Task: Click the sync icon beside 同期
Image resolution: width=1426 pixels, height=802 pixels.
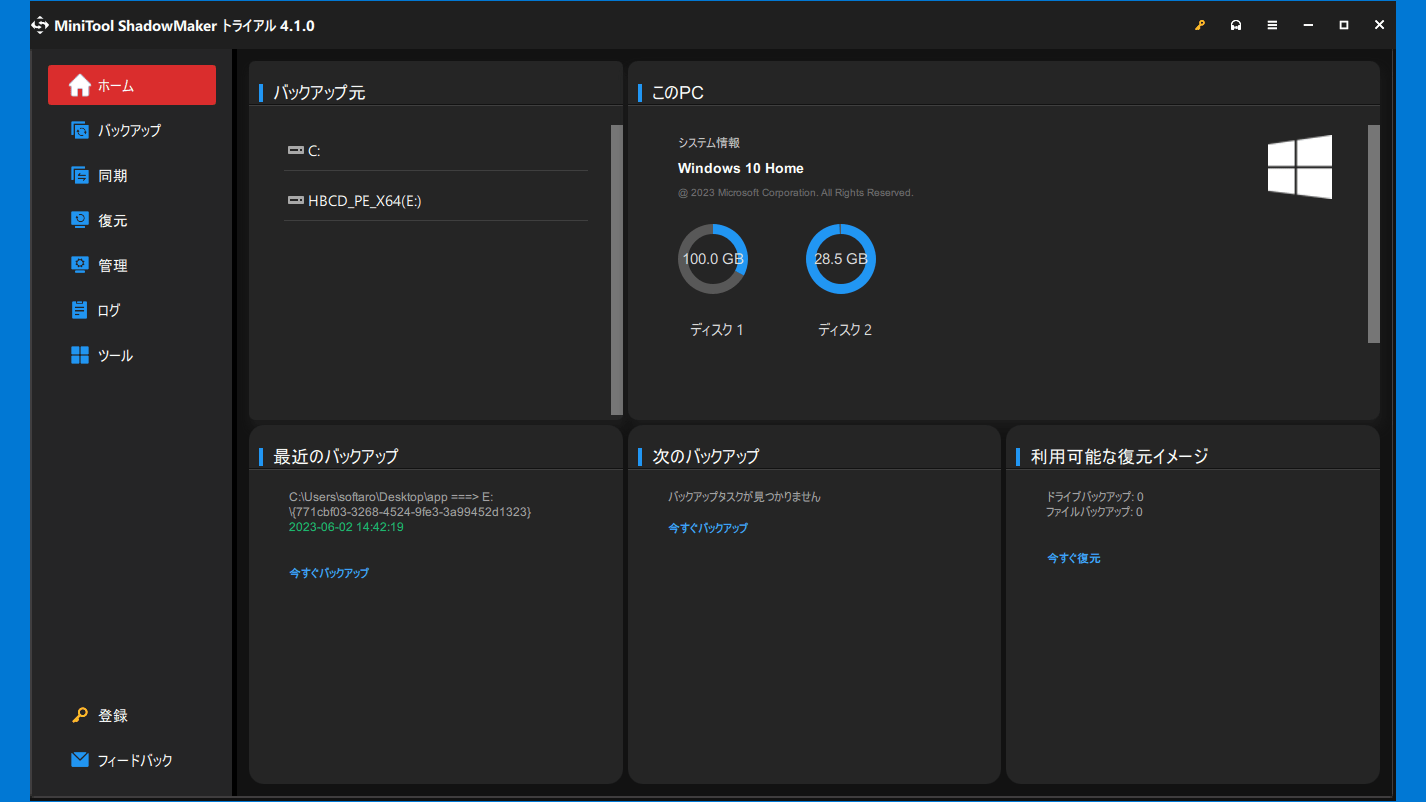Action: (80, 175)
